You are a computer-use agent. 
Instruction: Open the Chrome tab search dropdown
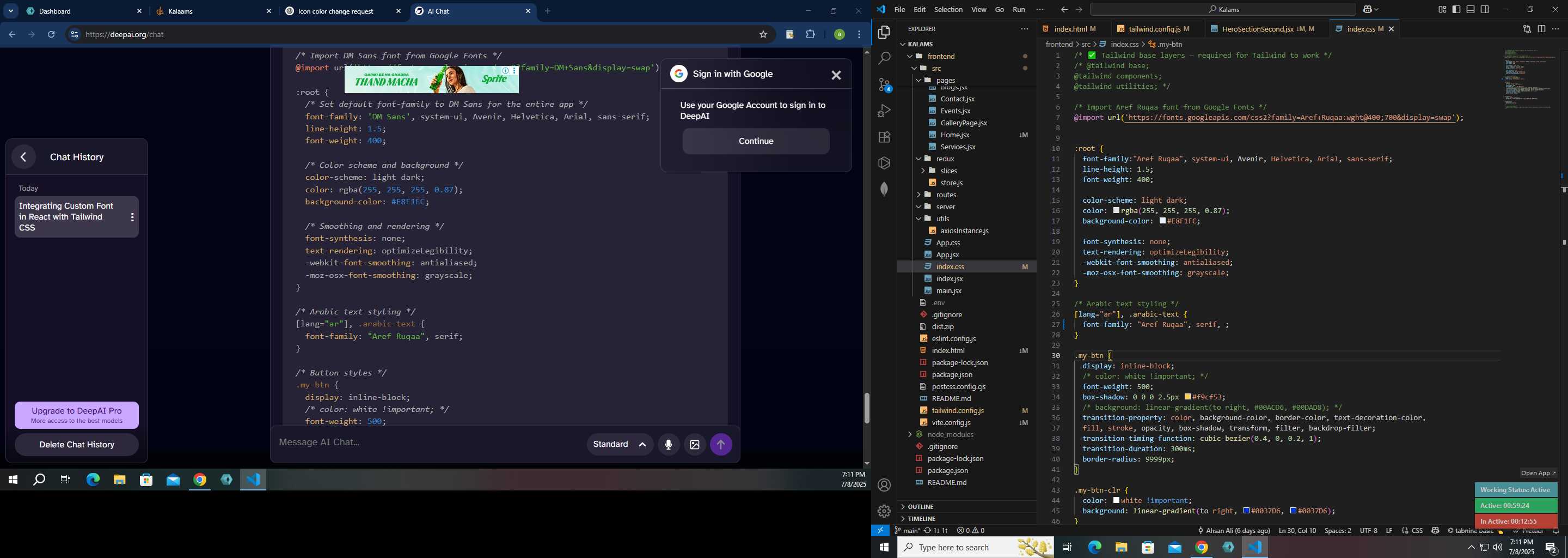(x=11, y=11)
